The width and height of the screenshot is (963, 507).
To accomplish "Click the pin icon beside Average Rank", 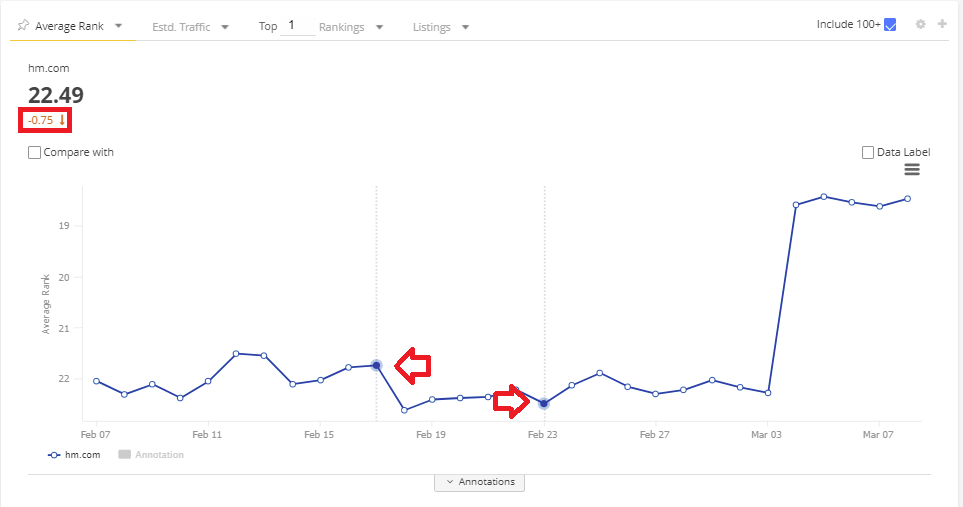I will click(23, 26).
